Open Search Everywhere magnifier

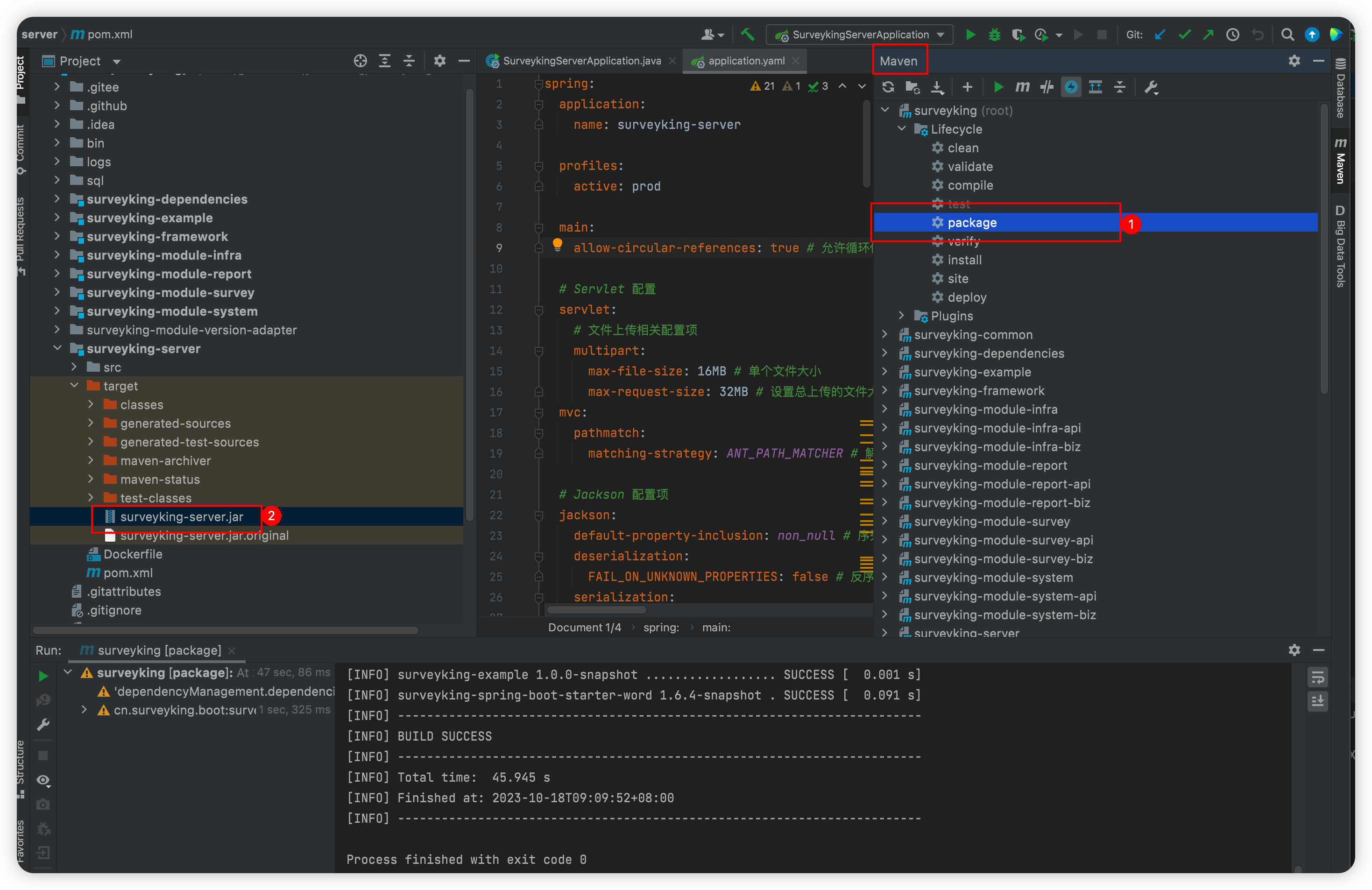coord(1287,35)
